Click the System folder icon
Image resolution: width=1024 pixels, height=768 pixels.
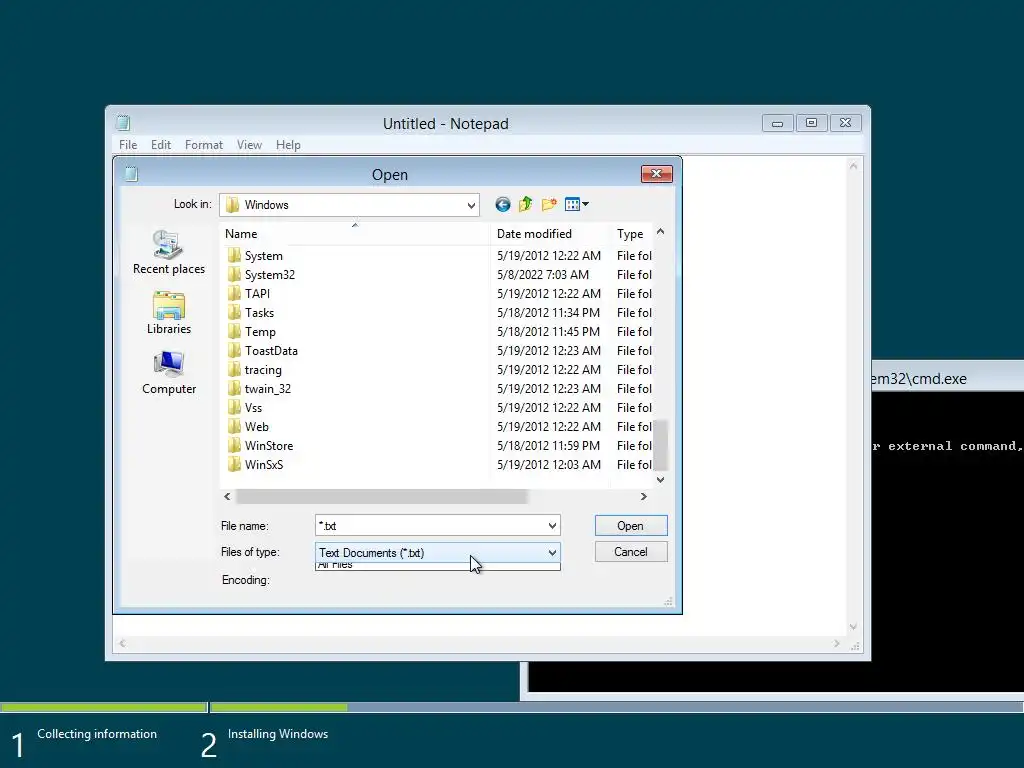pyautogui.click(x=234, y=255)
